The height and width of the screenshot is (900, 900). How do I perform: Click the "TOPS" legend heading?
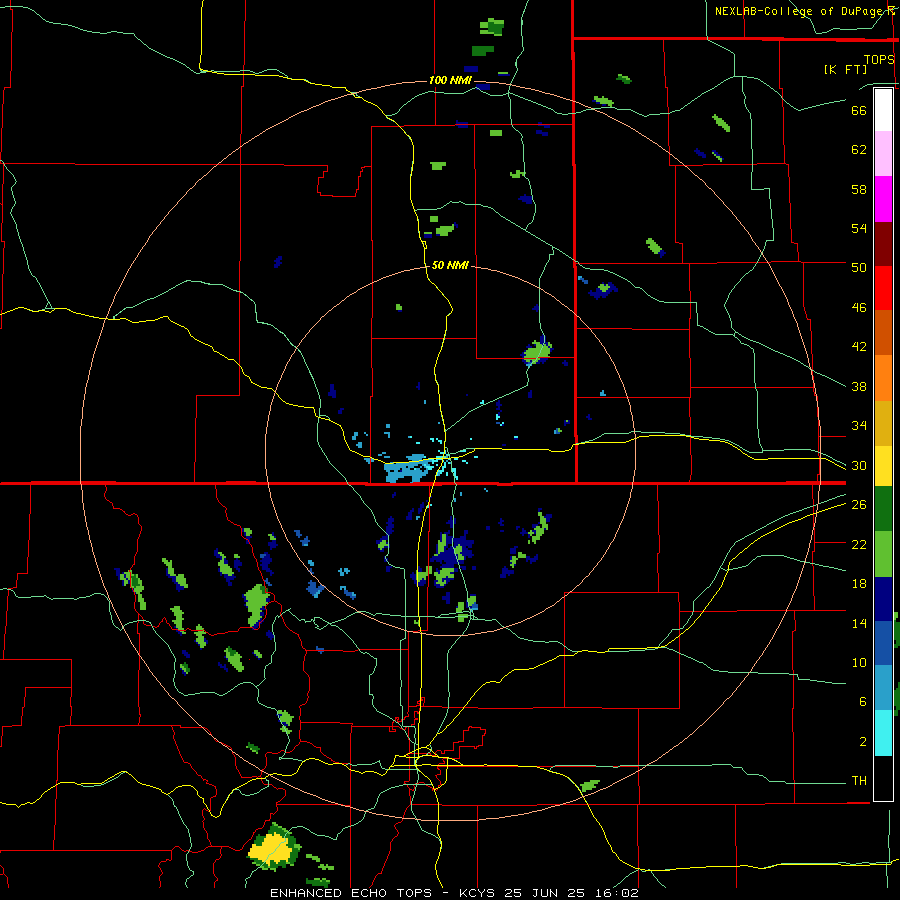coord(879,59)
